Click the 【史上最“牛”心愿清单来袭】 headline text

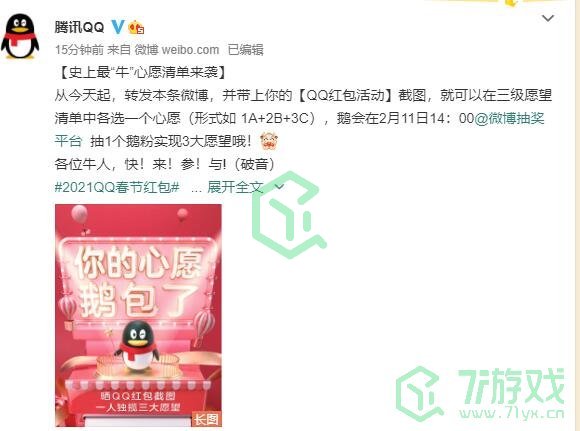pos(141,72)
